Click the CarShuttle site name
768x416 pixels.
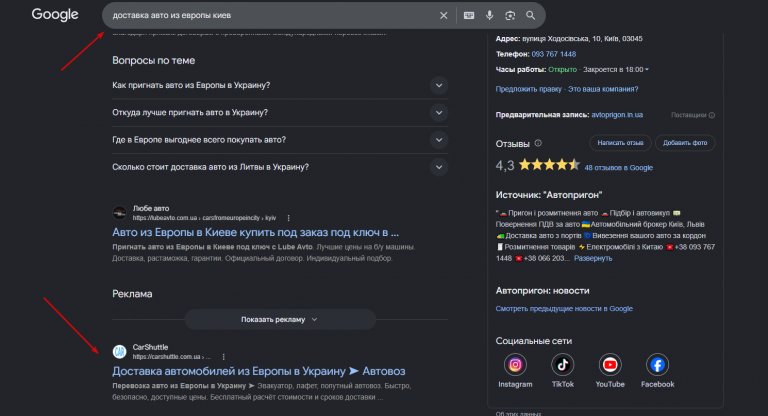pos(150,347)
